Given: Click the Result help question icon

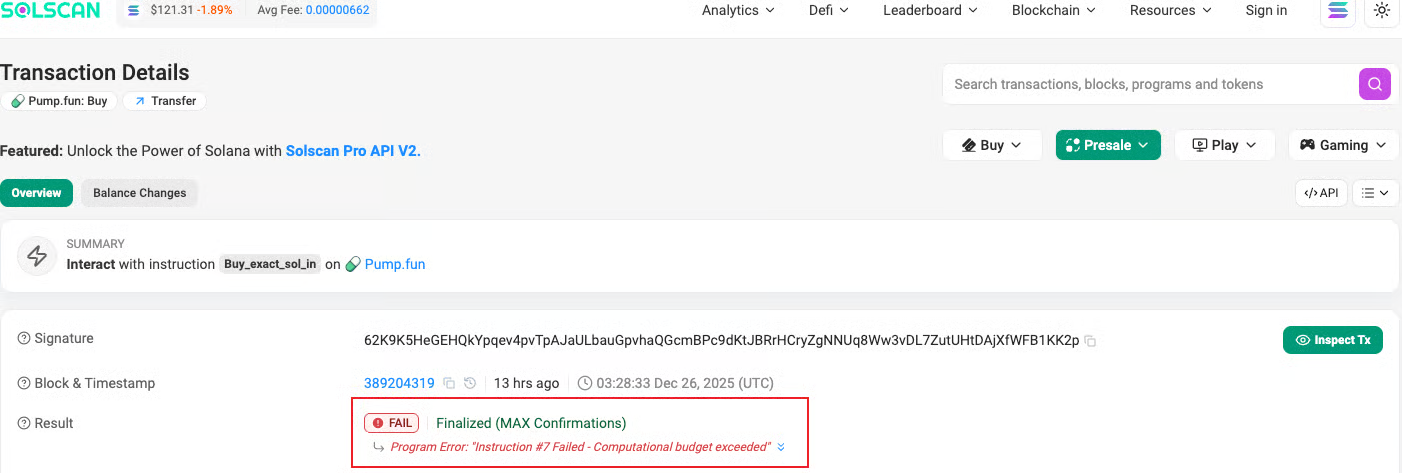Looking at the screenshot, I should point(24,424).
